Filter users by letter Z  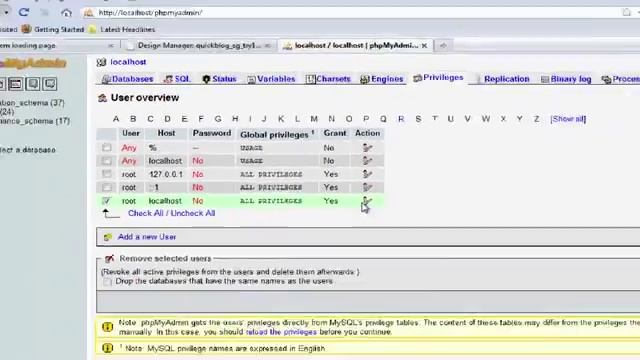[x=536, y=119]
